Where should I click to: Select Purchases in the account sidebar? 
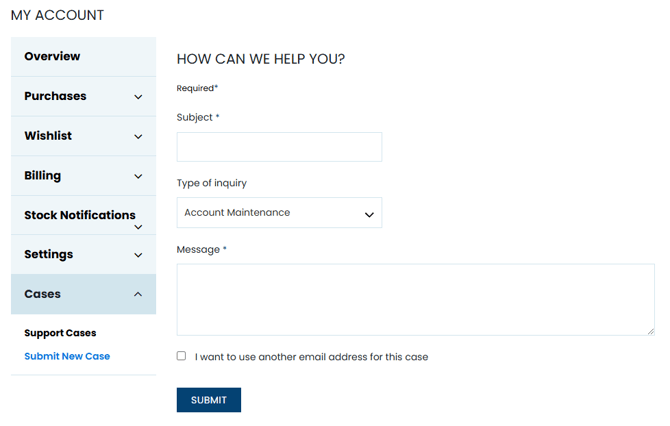click(x=55, y=96)
